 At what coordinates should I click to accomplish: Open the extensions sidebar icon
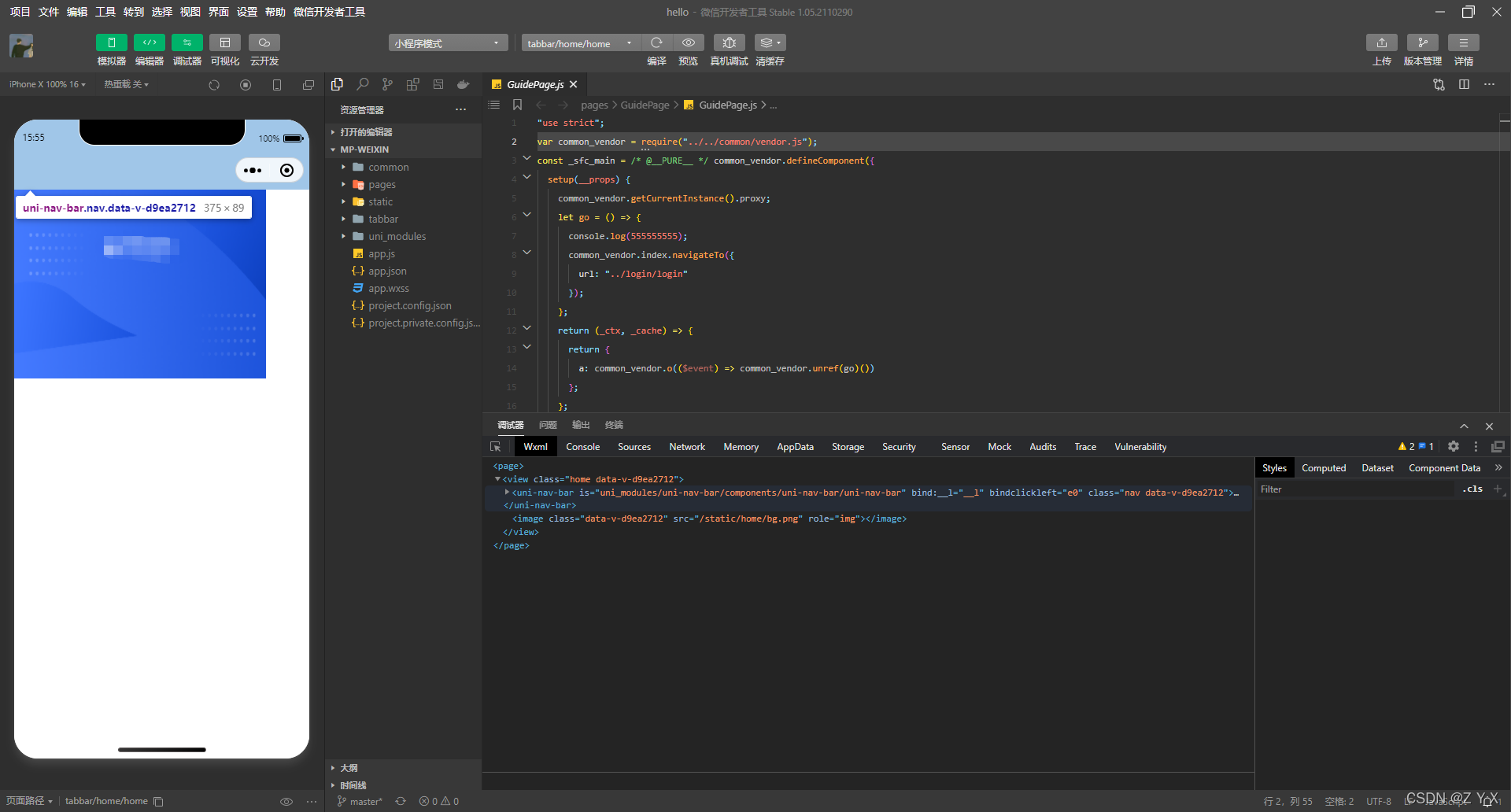pyautogui.click(x=412, y=84)
